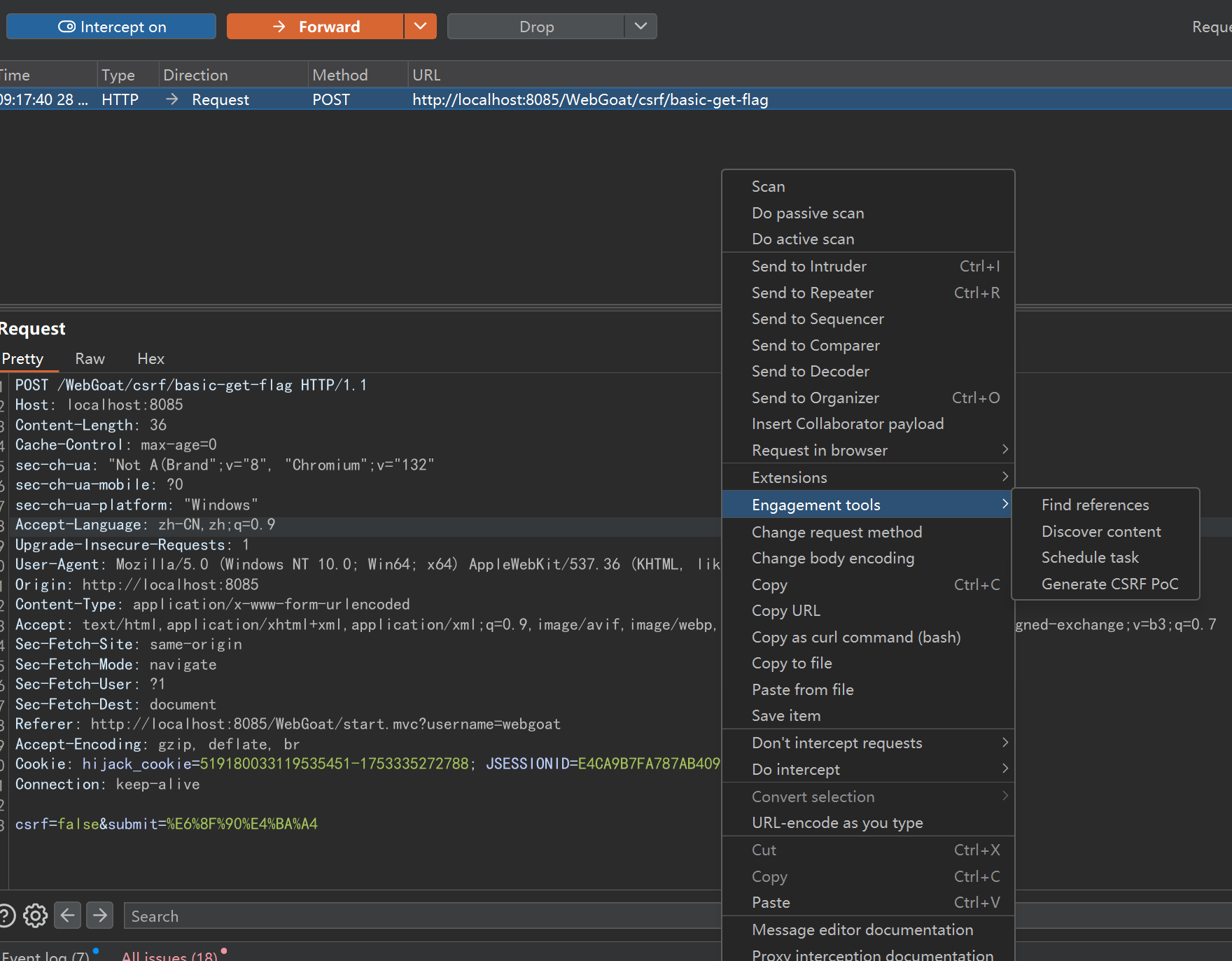Choose Save item

tap(868, 715)
